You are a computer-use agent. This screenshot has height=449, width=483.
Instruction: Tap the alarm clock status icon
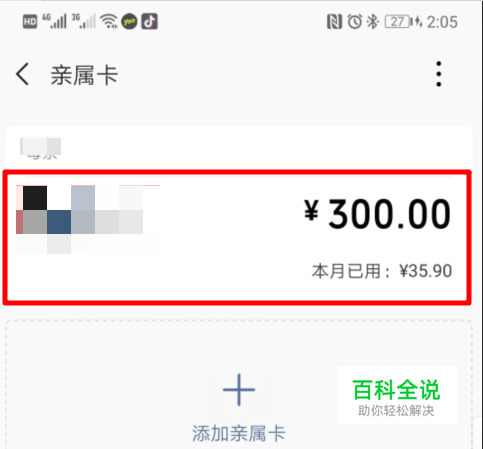tap(355, 22)
